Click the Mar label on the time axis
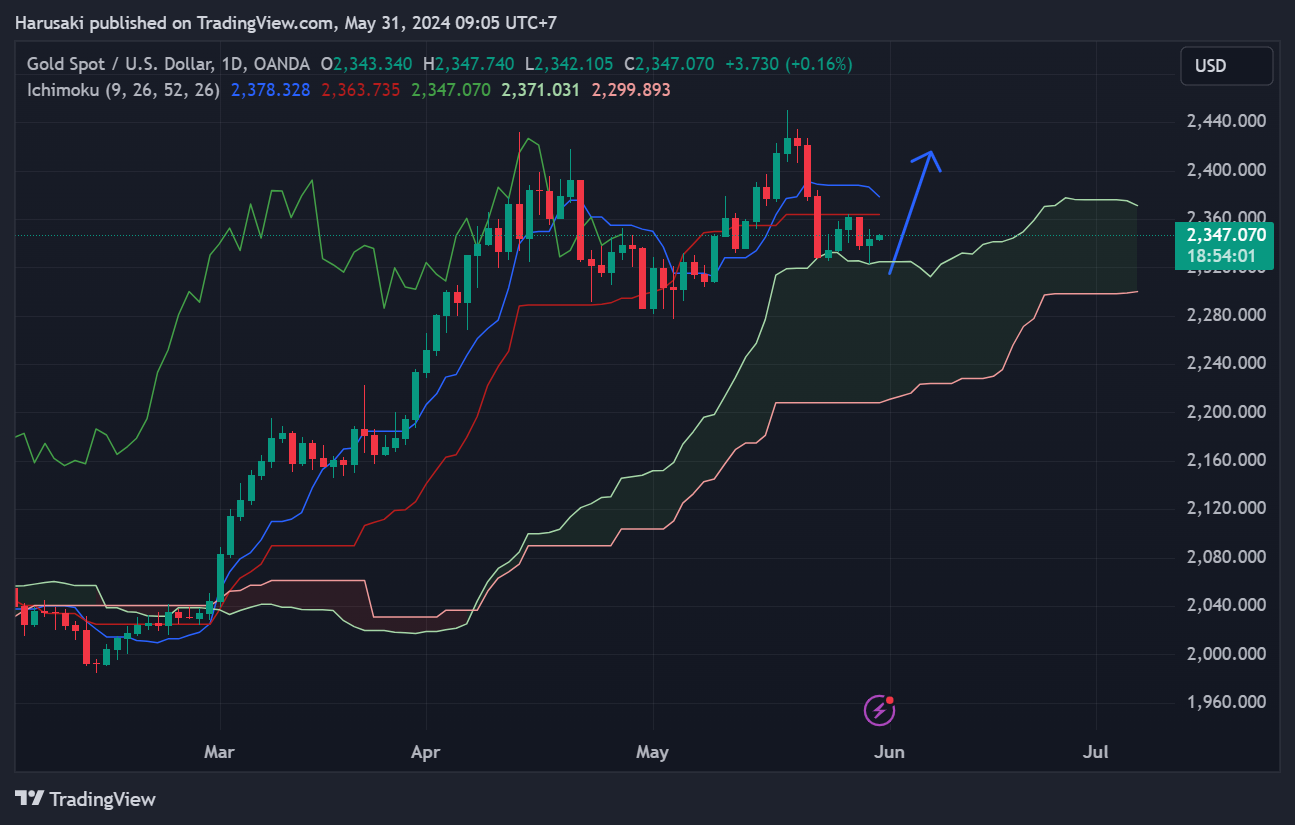1295x825 pixels. 219,751
